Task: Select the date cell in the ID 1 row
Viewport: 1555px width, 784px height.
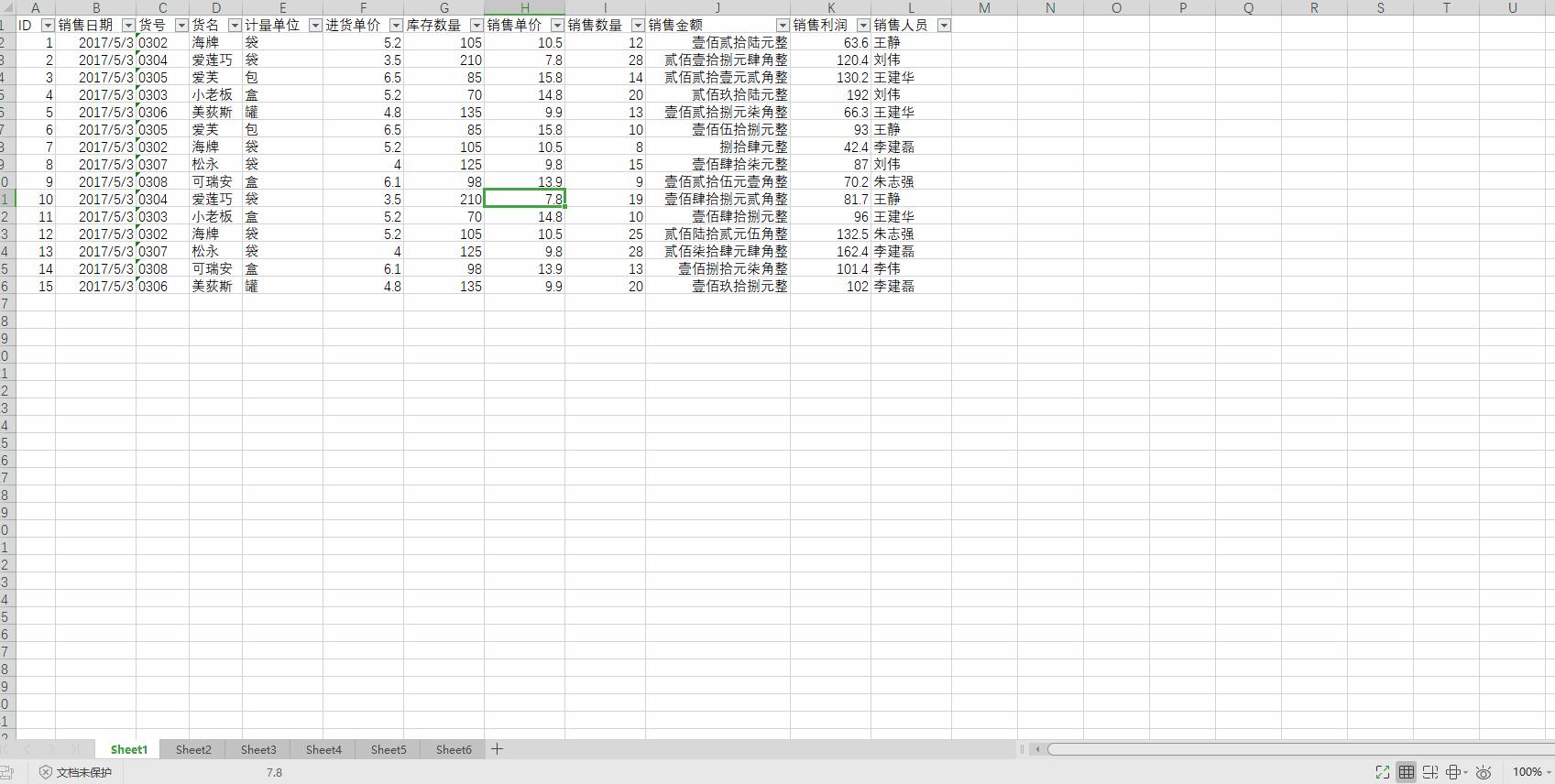Action: [95, 43]
